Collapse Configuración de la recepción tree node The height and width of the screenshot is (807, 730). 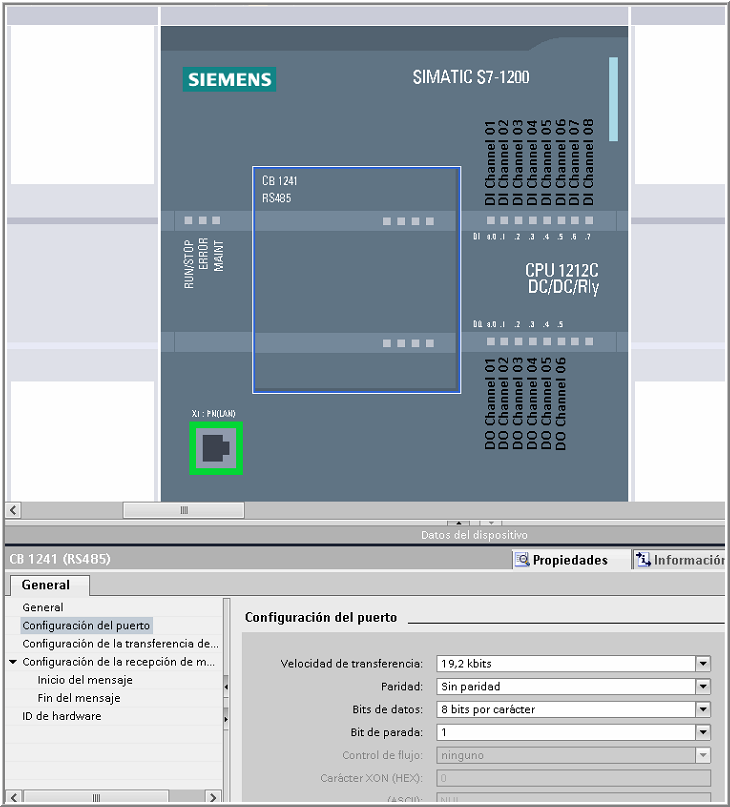[x=13, y=662]
